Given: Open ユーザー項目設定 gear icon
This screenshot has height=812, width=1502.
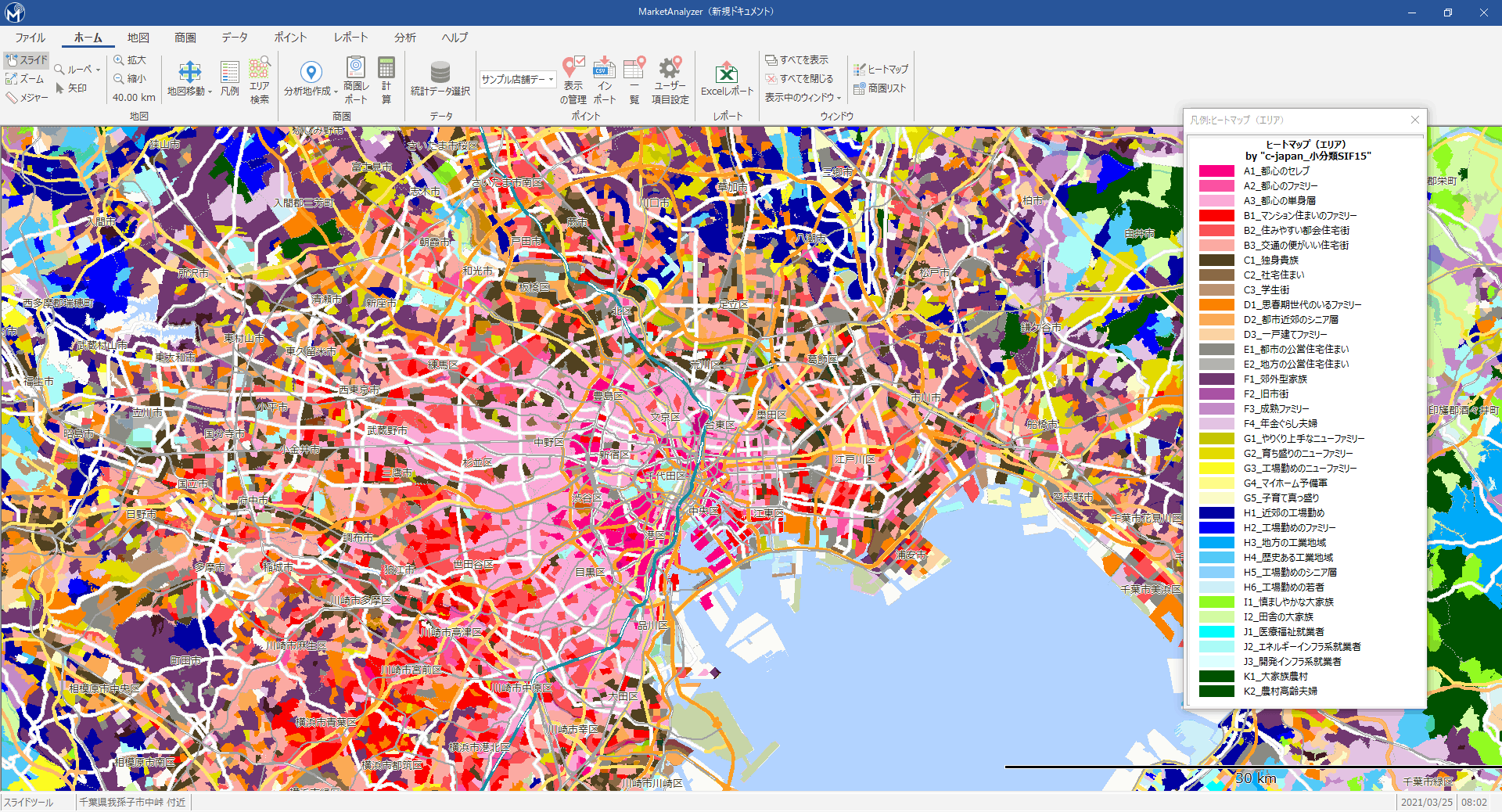Looking at the screenshot, I should click(670, 66).
